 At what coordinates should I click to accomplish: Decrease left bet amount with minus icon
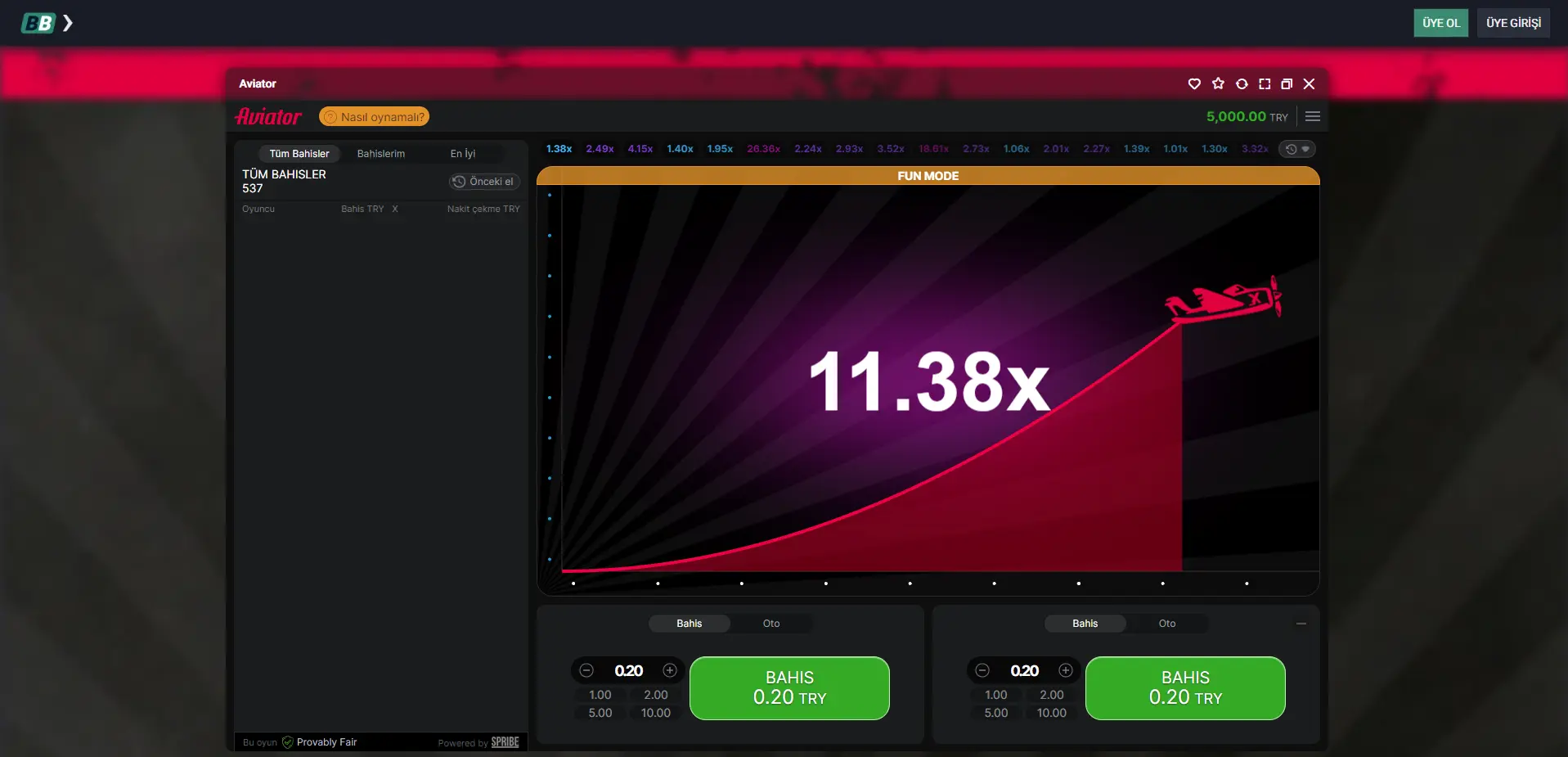pos(586,670)
